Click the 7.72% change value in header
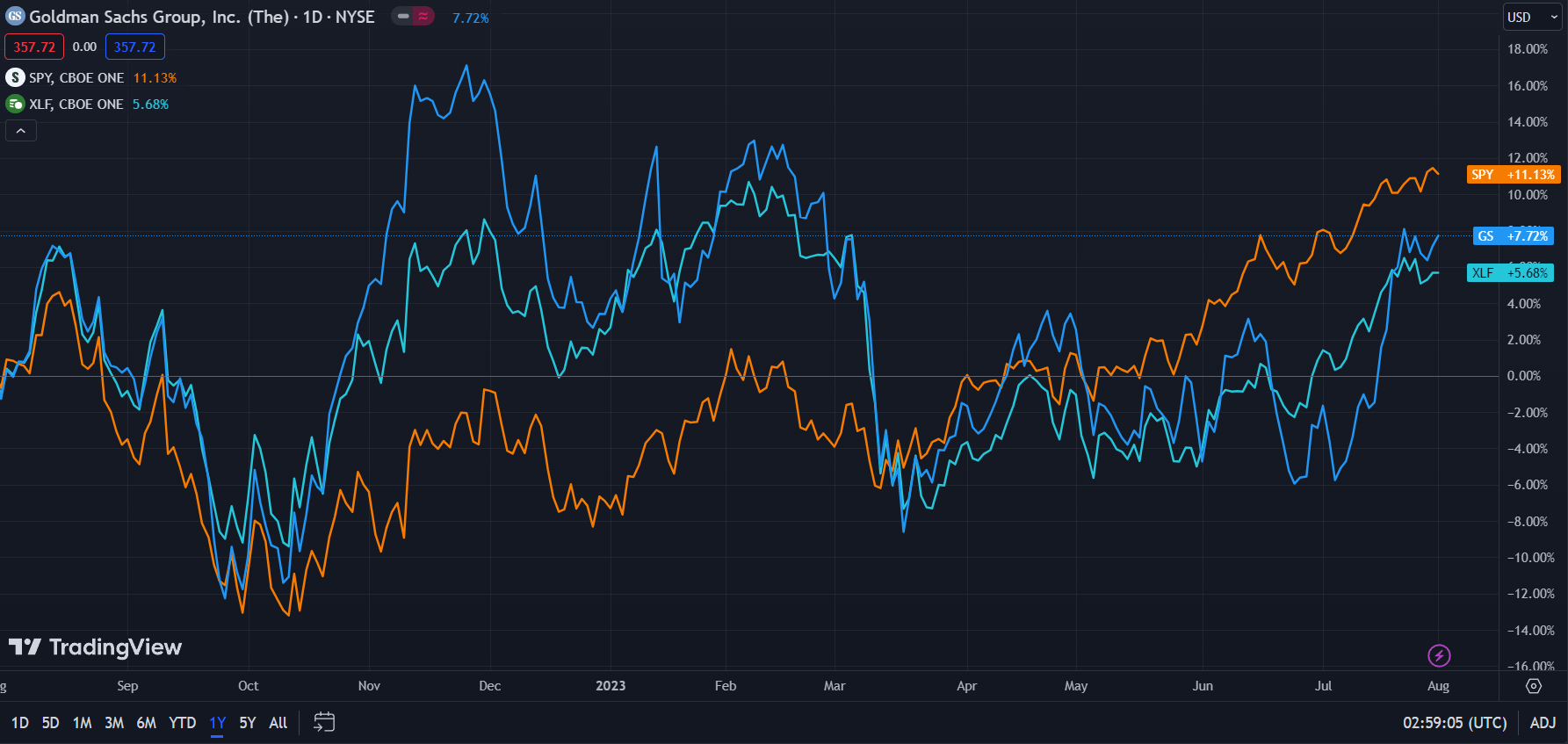 click(x=471, y=18)
